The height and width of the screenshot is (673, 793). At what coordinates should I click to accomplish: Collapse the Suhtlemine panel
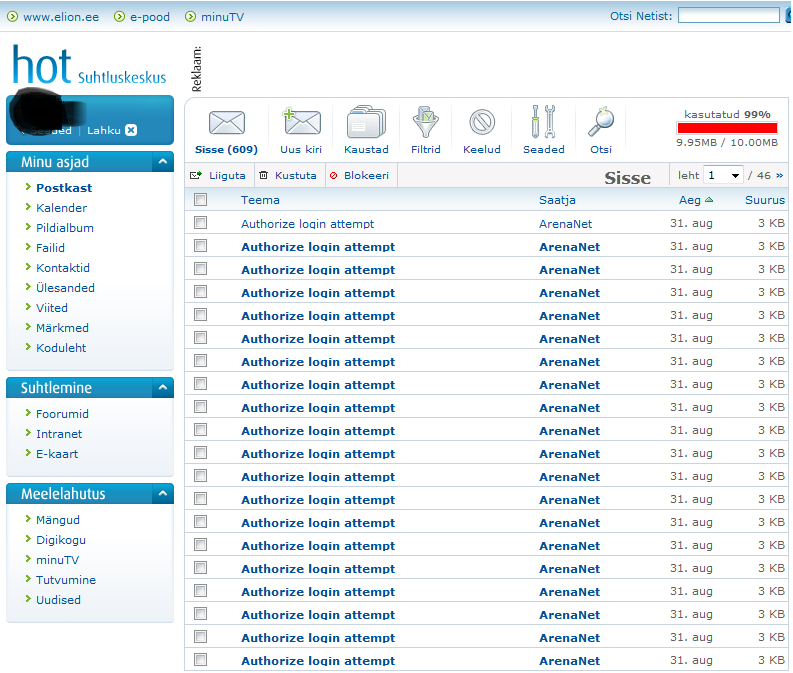163,388
